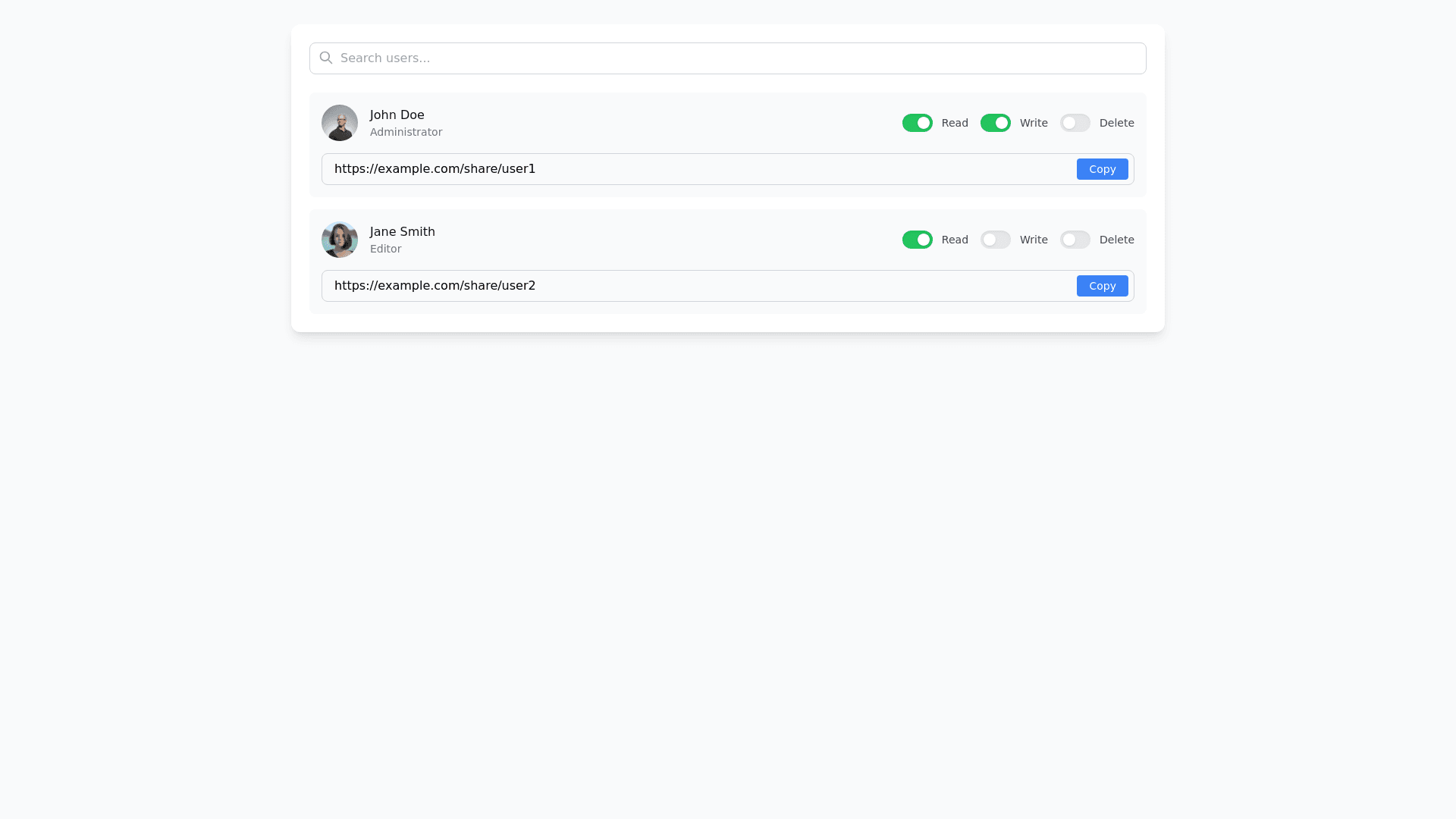Image resolution: width=1456 pixels, height=819 pixels.
Task: Copy the user2 share link
Action: point(1102,286)
